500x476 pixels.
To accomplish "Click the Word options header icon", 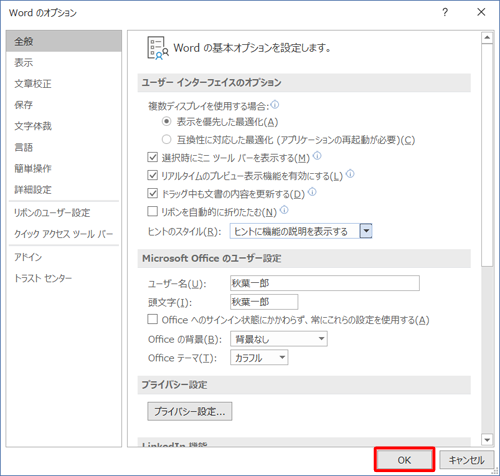I will 158,48.
